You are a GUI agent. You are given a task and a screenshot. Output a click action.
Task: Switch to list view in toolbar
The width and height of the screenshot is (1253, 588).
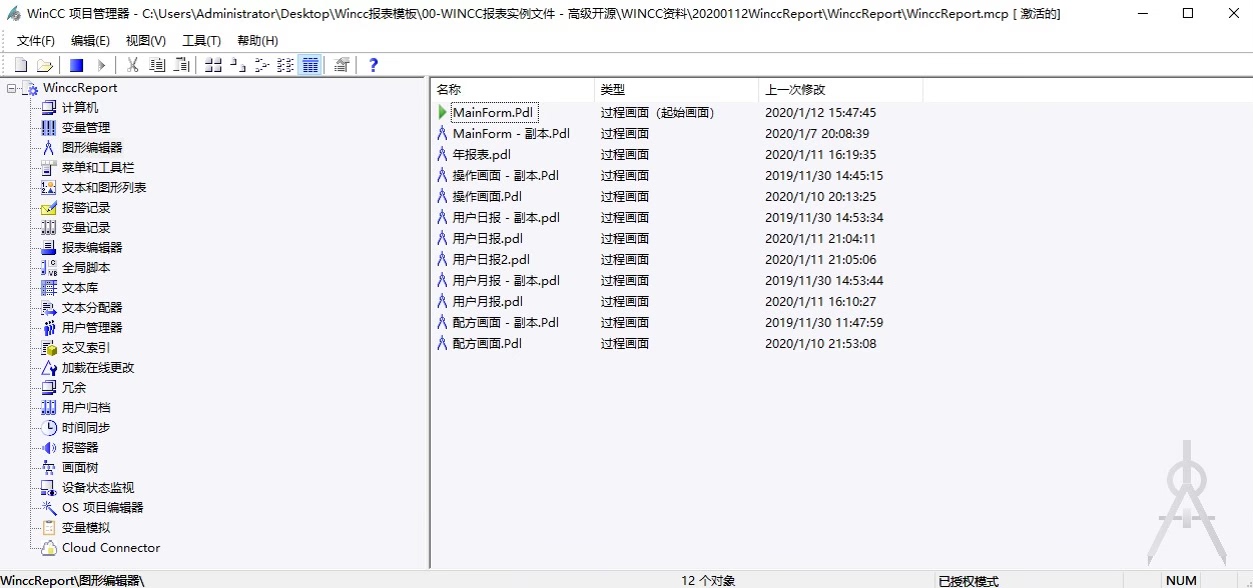click(x=262, y=65)
